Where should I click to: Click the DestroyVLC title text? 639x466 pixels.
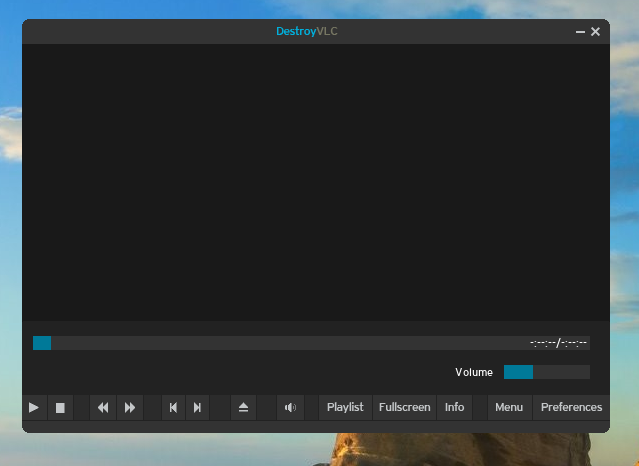point(307,31)
